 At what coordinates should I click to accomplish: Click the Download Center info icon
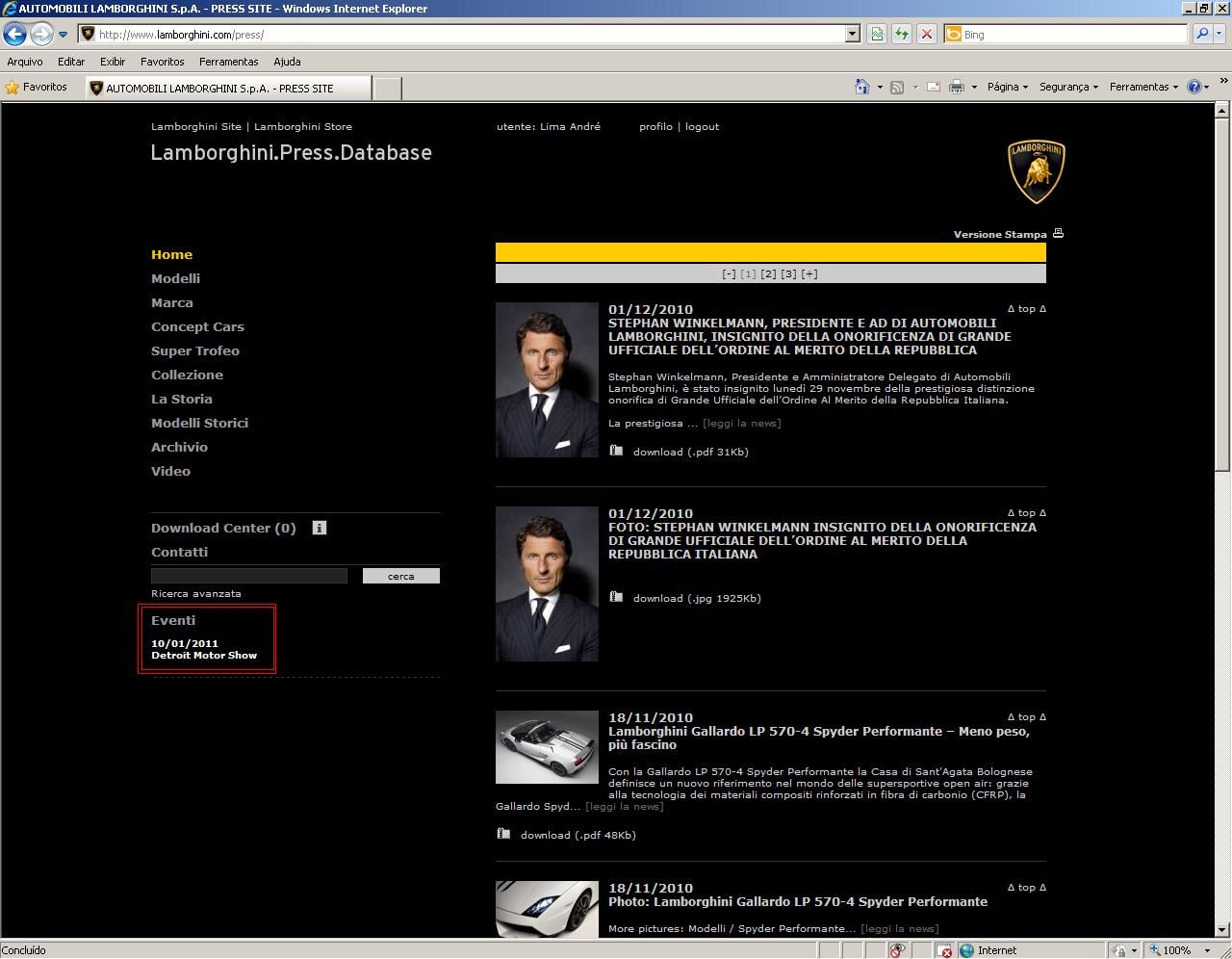point(320,528)
